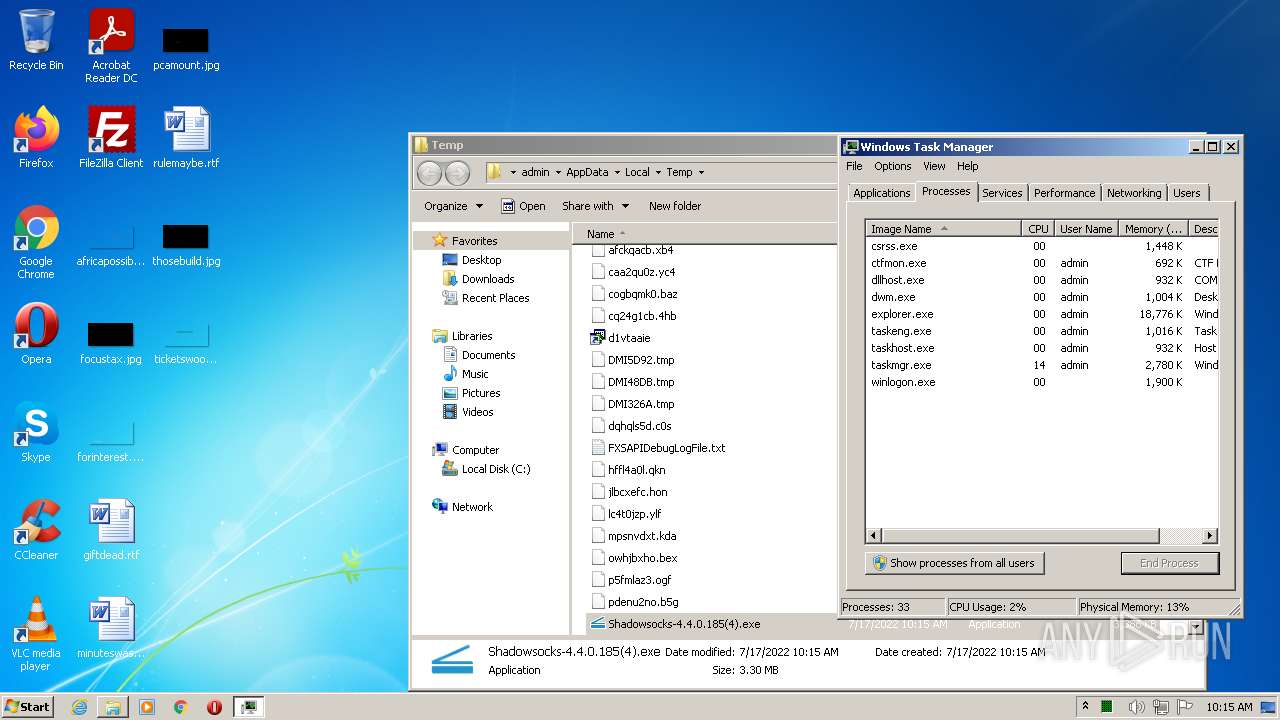
Task: Expand admin breadcrumb arrow in address bar
Action: [x=558, y=172]
